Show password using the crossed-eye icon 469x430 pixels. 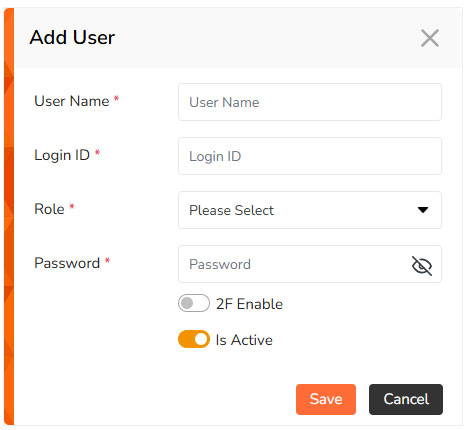[x=422, y=266]
